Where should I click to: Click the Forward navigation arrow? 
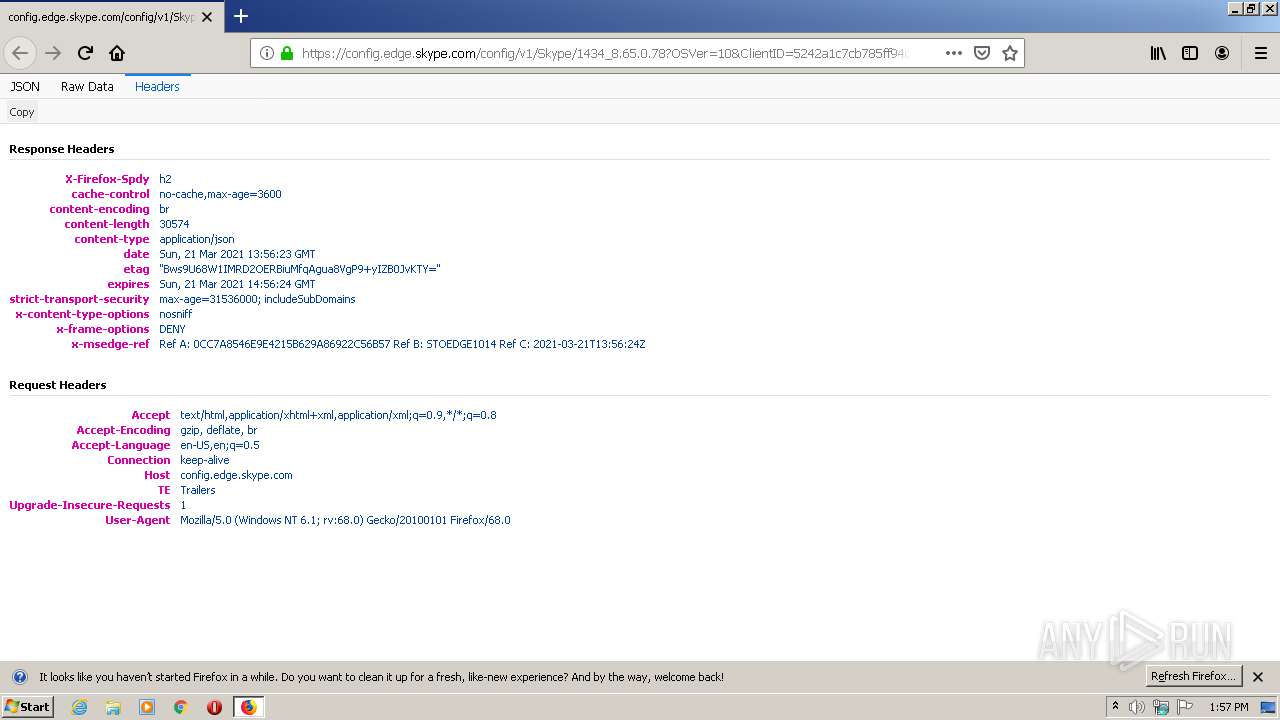53,53
